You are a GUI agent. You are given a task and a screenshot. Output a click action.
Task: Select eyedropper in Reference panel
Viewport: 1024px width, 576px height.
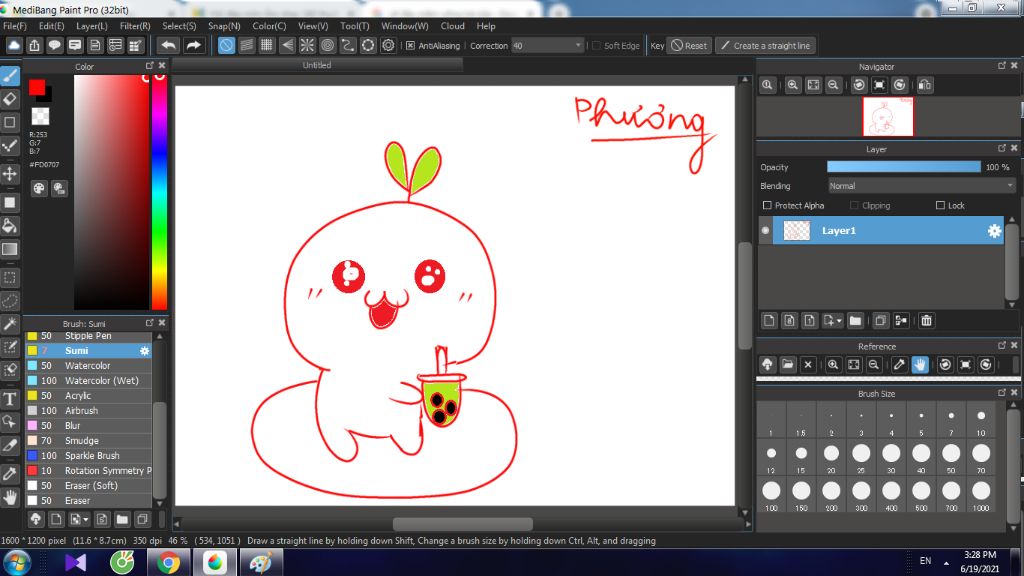click(x=899, y=364)
